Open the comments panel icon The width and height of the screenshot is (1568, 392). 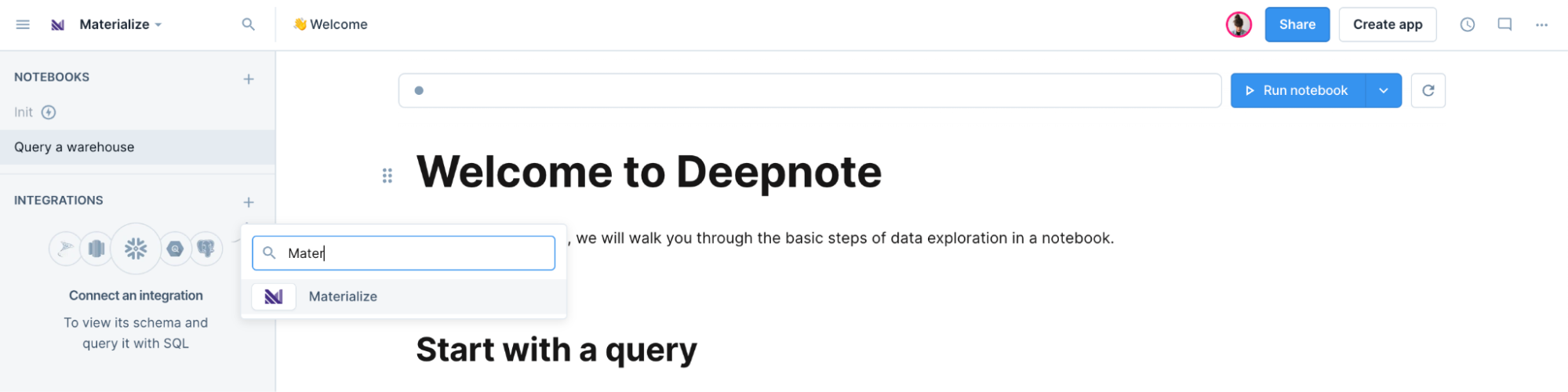pyautogui.click(x=1504, y=24)
